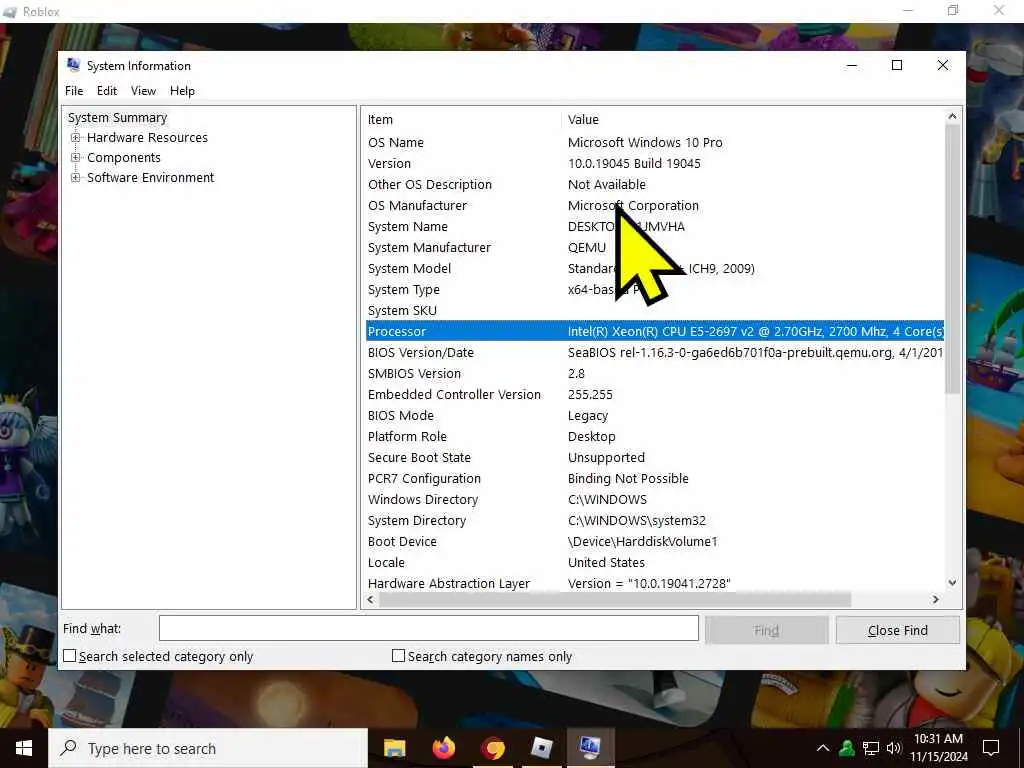
Task: Open network status tray icon
Action: point(871,748)
